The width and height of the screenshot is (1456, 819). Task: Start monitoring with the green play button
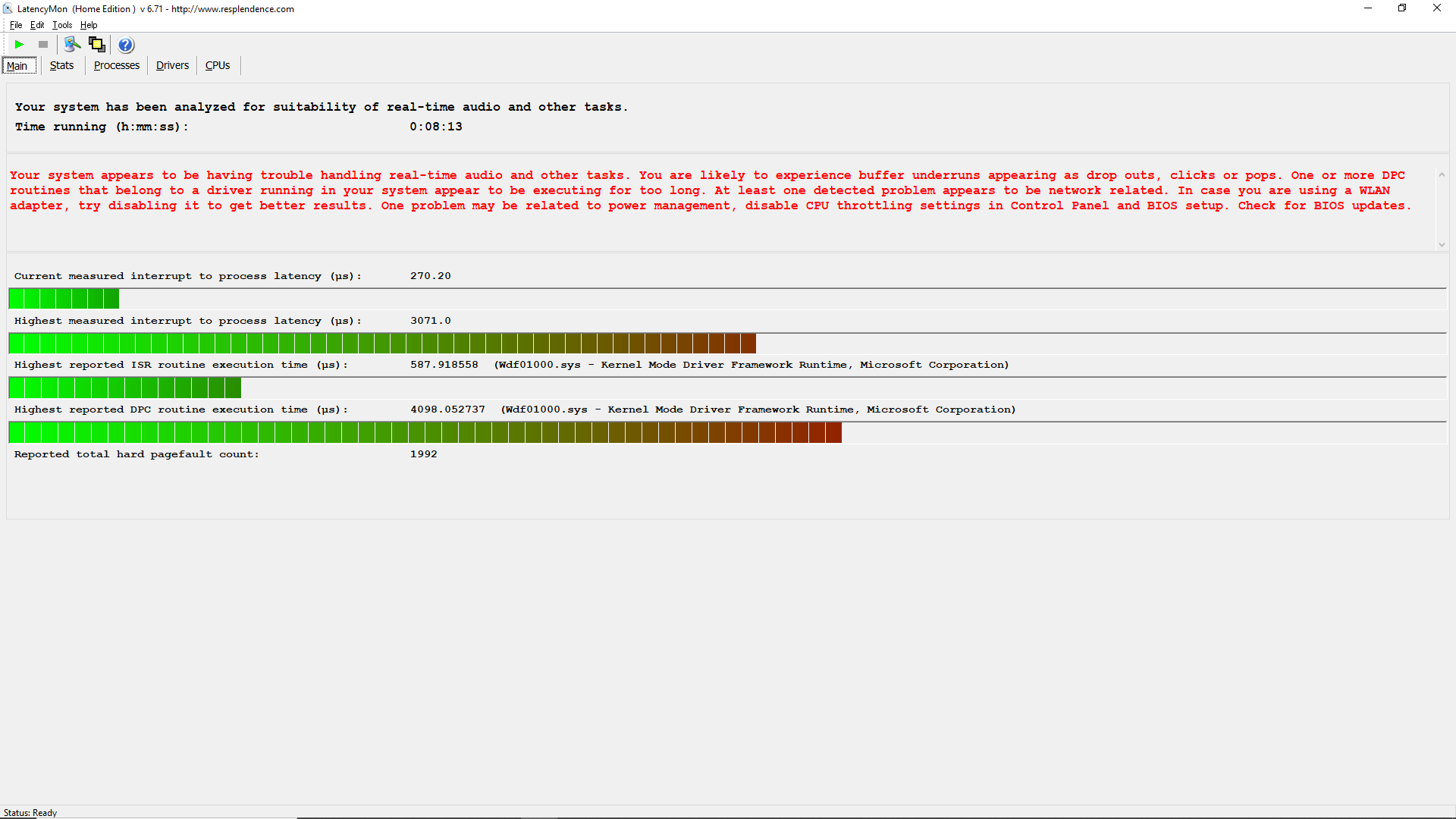(x=20, y=45)
